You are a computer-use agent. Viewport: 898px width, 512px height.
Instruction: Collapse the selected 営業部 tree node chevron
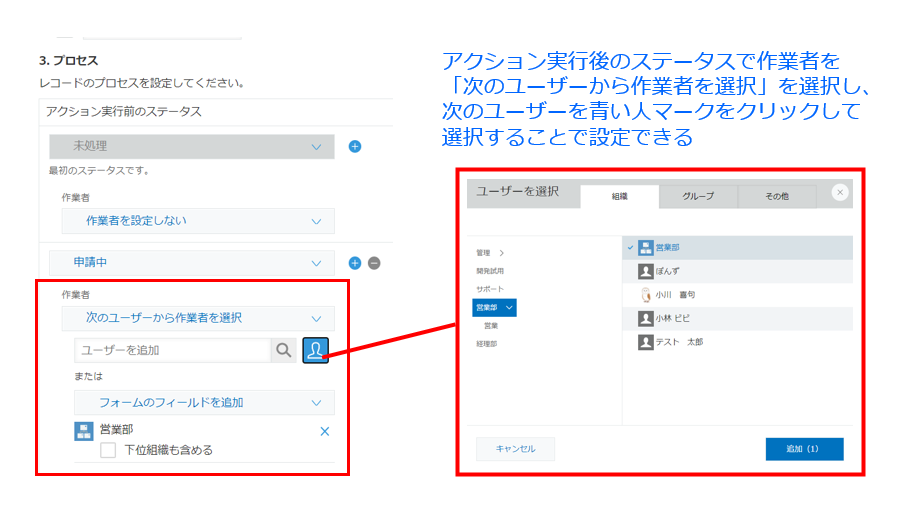click(509, 308)
